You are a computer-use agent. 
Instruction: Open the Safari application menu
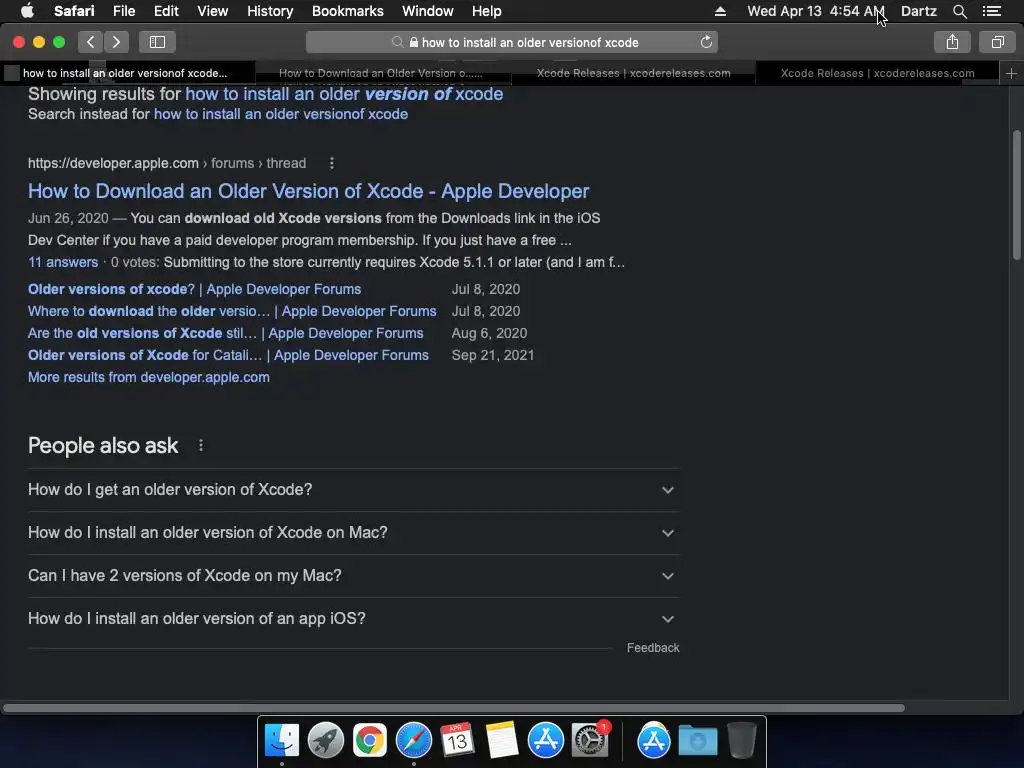coord(74,11)
